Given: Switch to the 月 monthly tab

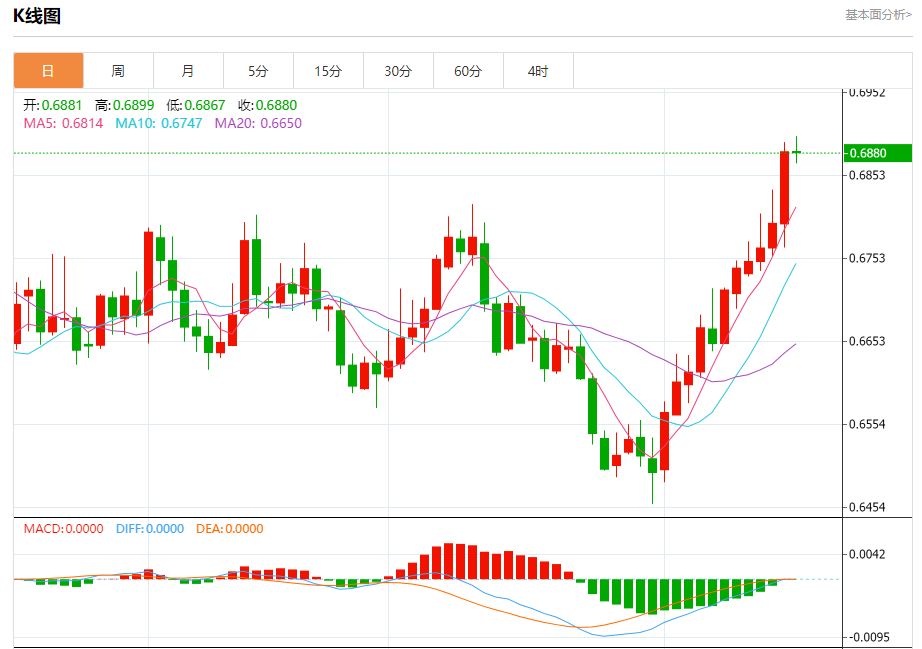Looking at the screenshot, I should 188,71.
